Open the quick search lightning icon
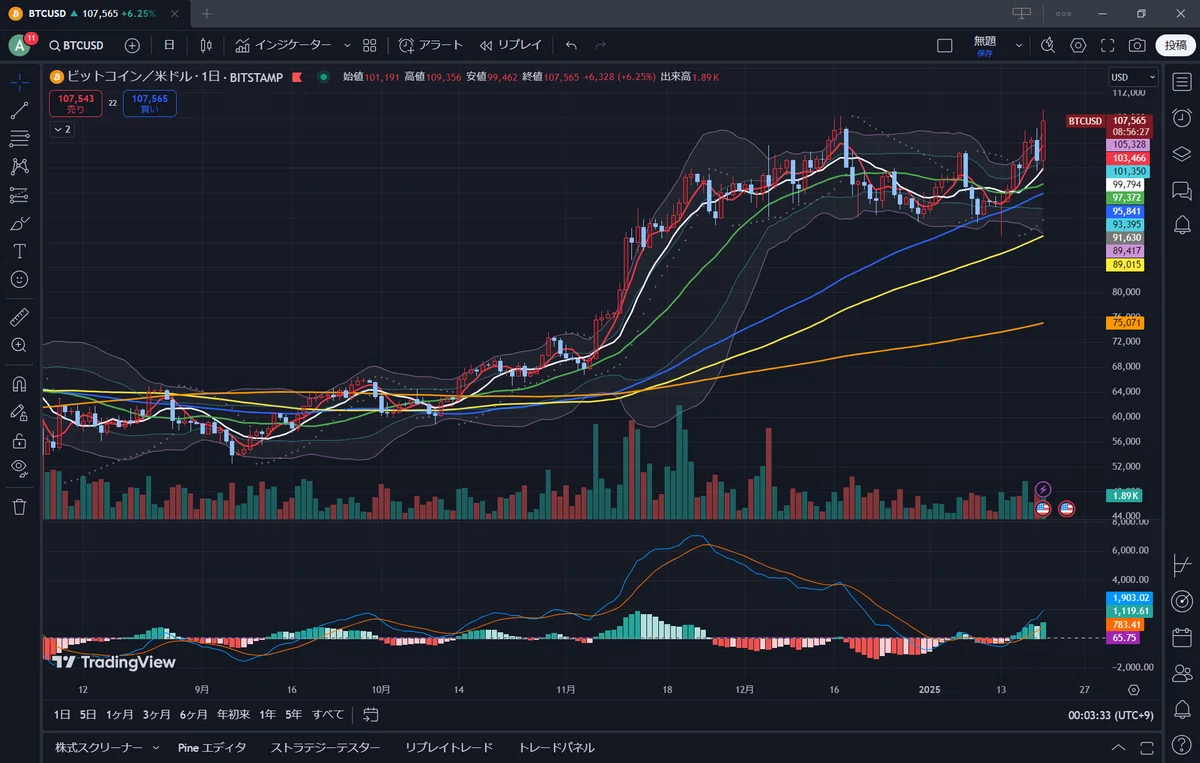Viewport: 1200px width, 763px height. (1048, 45)
